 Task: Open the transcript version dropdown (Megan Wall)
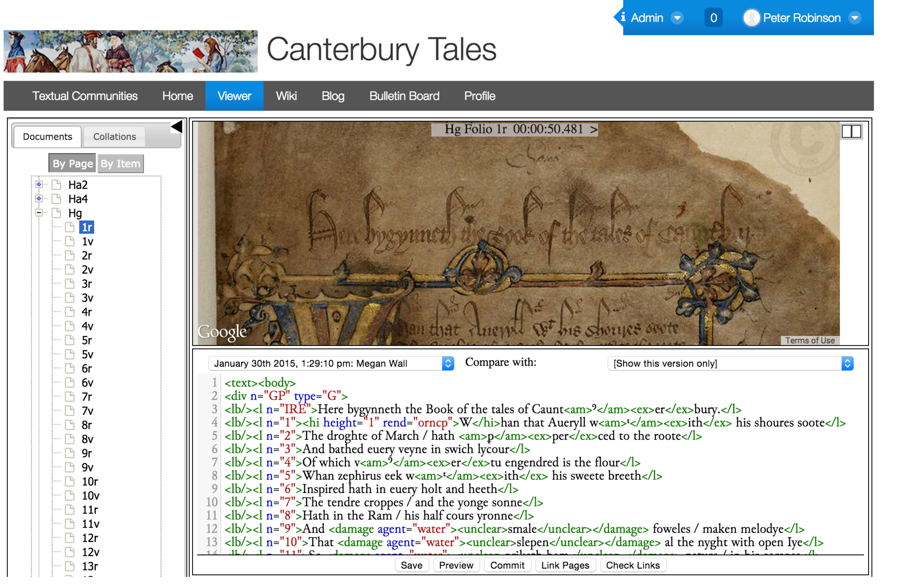[331, 363]
